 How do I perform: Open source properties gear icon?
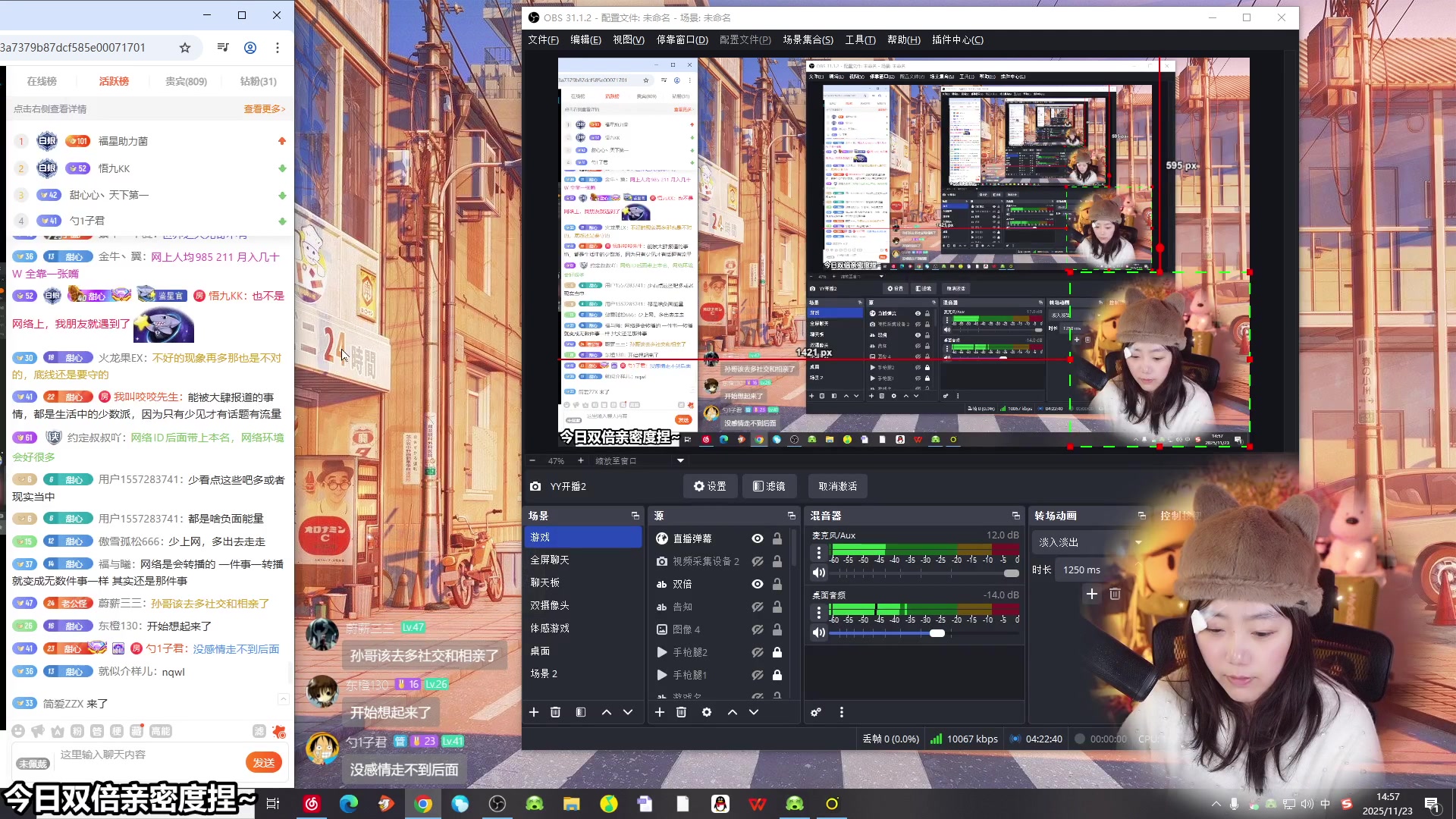(x=707, y=712)
